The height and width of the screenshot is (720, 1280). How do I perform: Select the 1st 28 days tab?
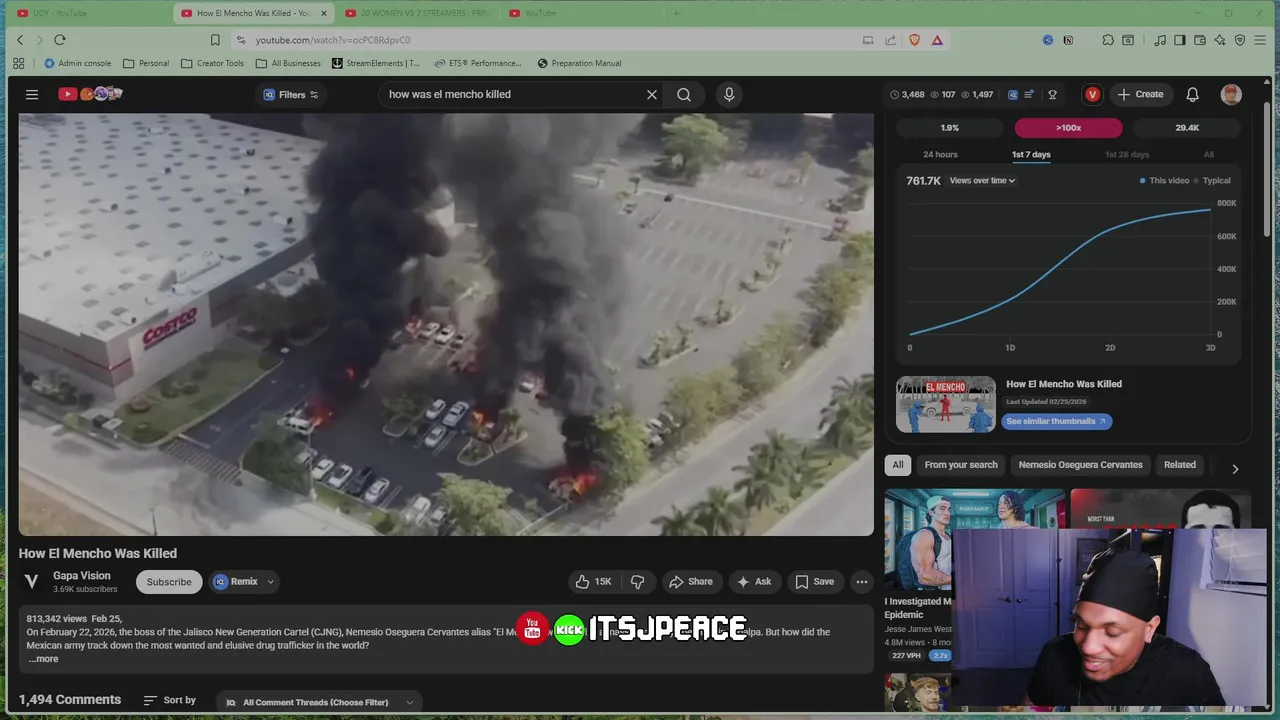[x=1127, y=155]
